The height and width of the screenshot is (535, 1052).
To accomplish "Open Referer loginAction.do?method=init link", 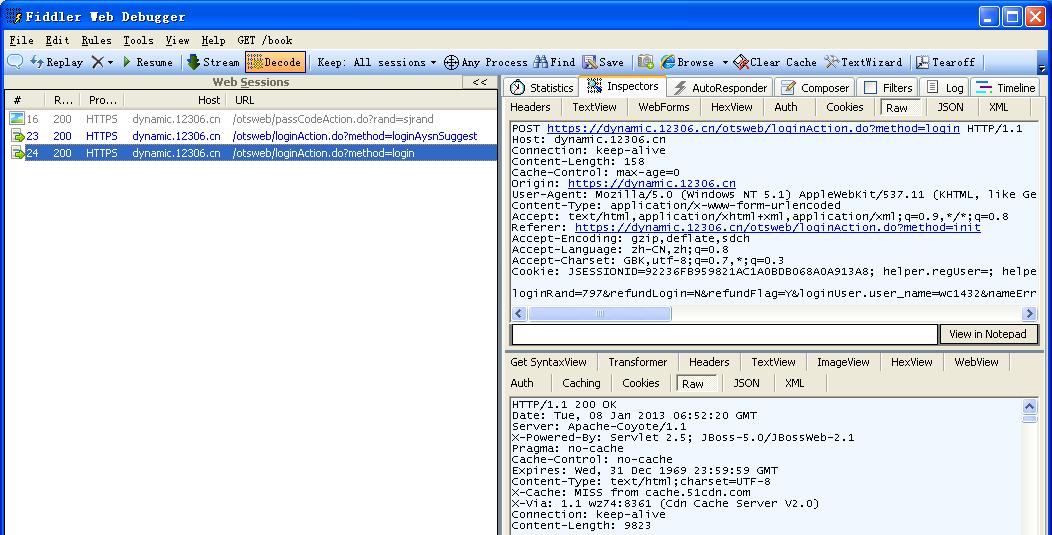I will pos(778,228).
